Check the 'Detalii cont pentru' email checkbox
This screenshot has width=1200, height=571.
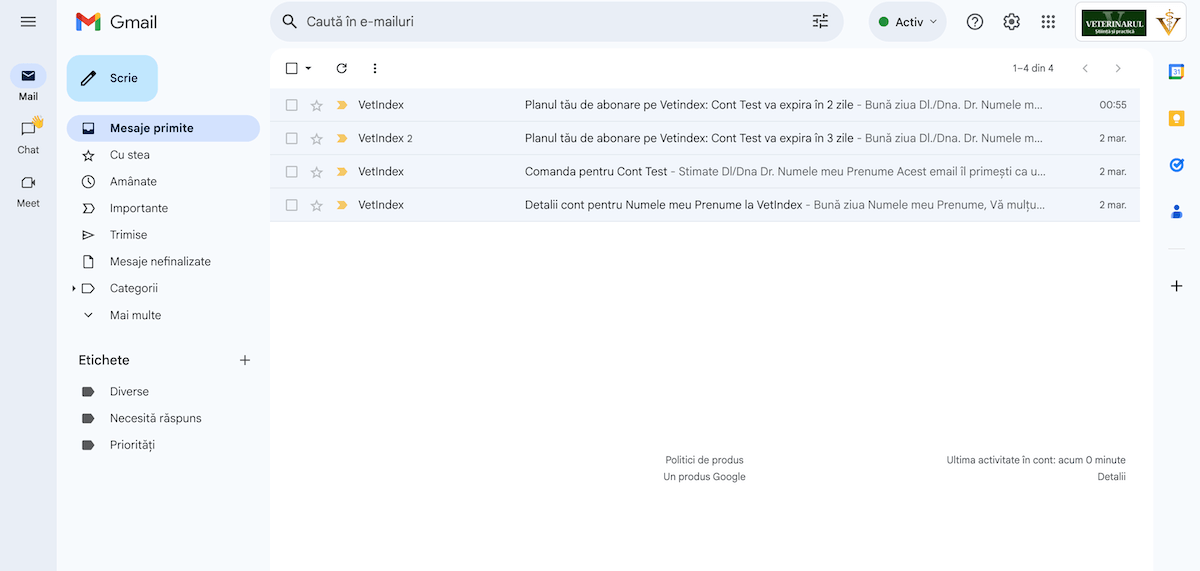point(292,205)
